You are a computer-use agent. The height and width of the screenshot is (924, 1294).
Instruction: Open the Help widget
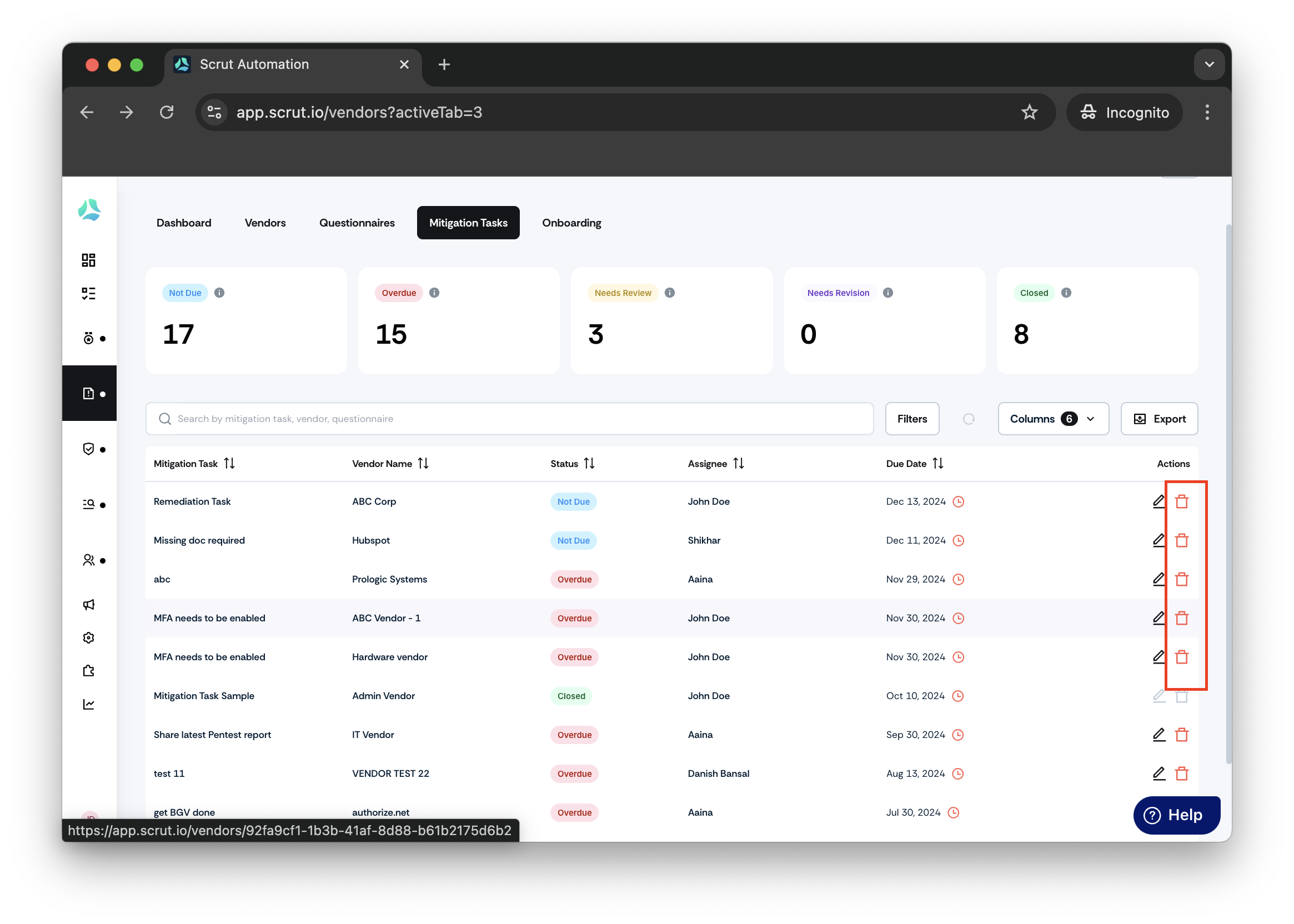click(1176, 815)
